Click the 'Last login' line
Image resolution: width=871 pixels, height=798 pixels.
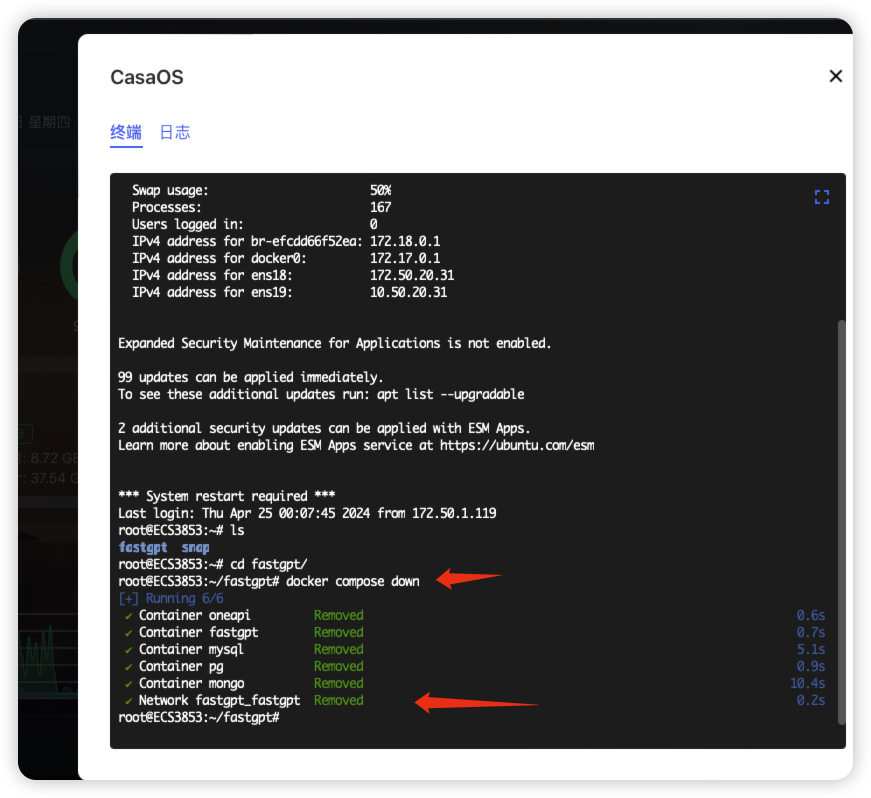tap(307, 513)
